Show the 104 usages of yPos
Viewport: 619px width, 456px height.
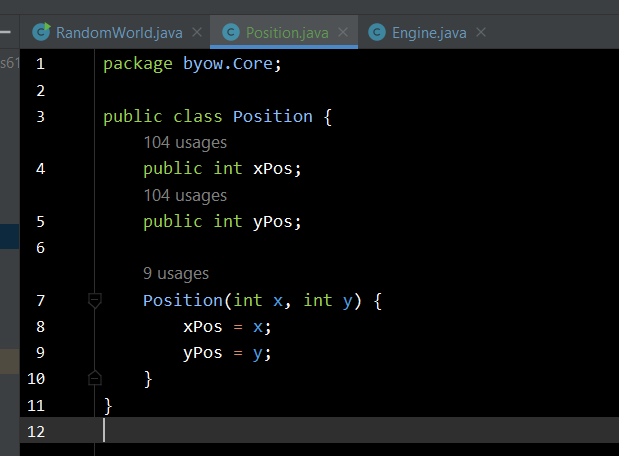coord(185,195)
